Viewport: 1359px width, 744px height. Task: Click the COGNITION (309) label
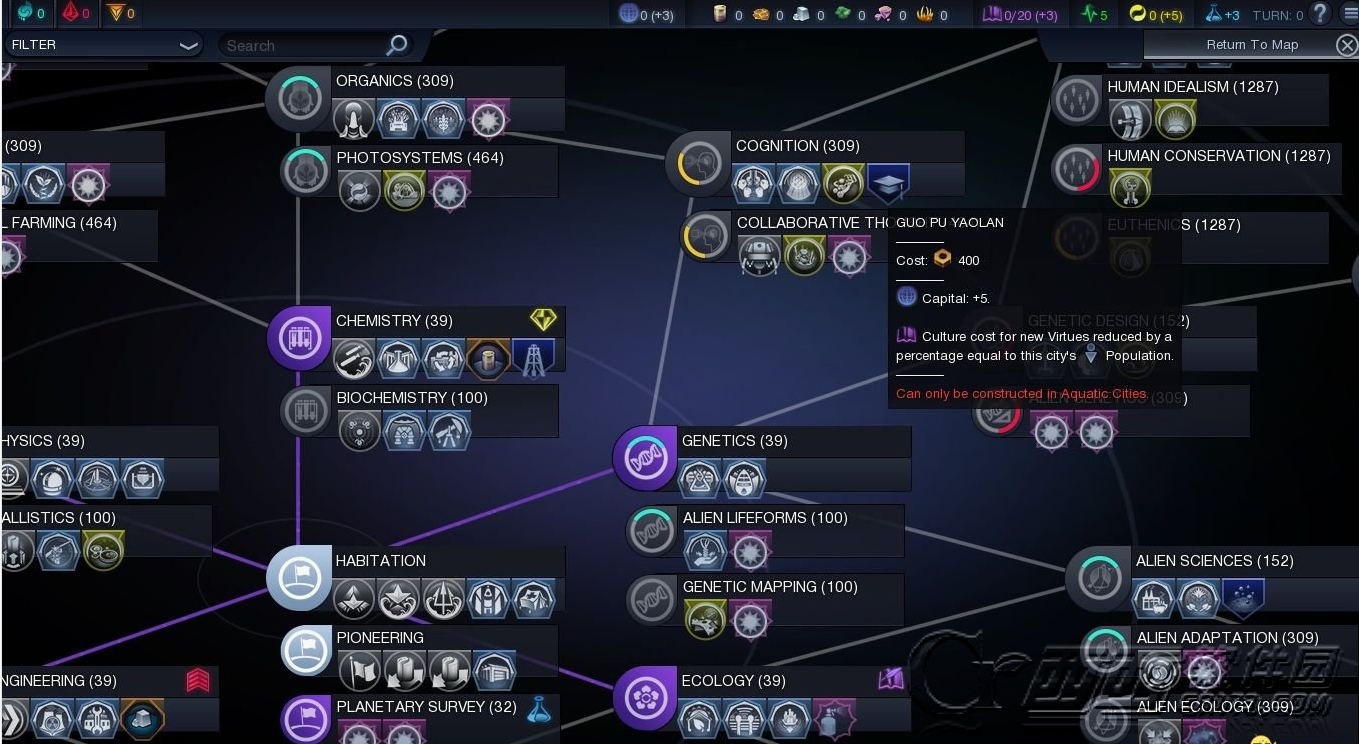coord(798,146)
